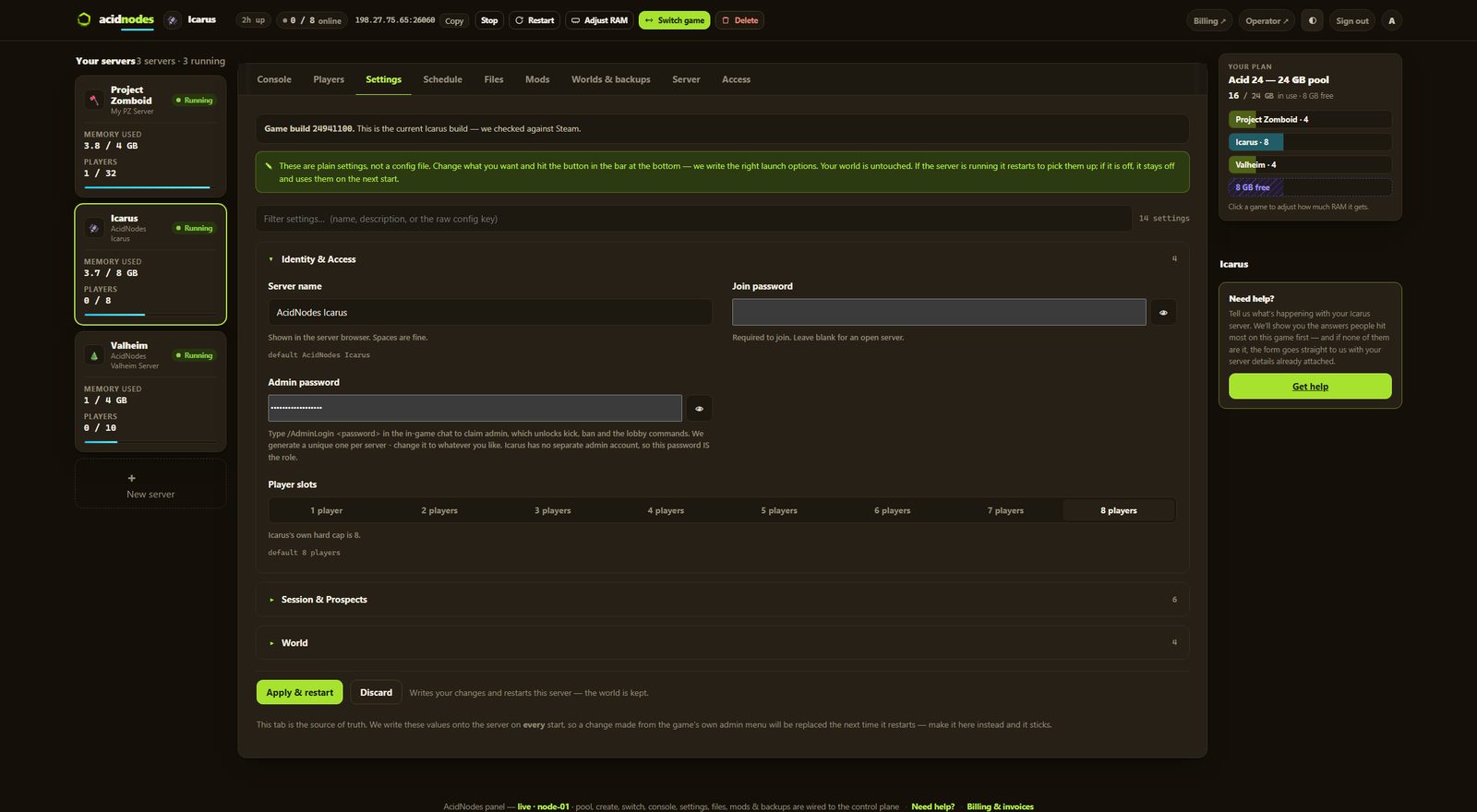Stop the Icarus server
The height and width of the screenshot is (812, 1477).
tap(489, 20)
